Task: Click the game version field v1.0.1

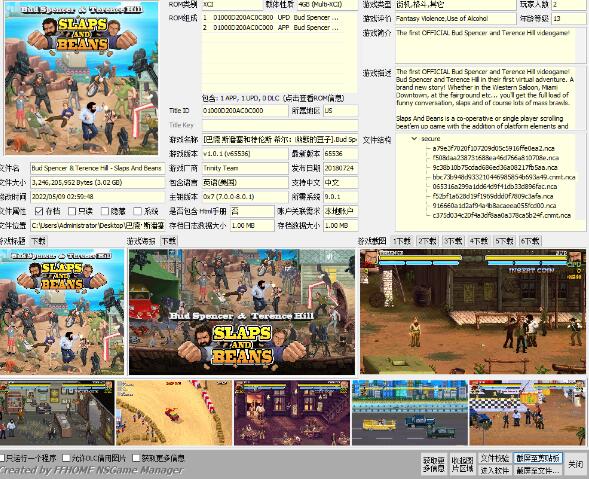Action: click(x=245, y=154)
